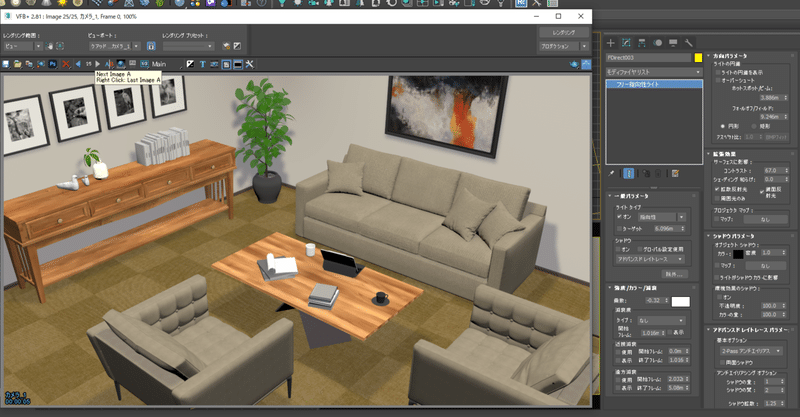The width and height of the screenshot is (800, 417).
Task: Switch to the Modify panel tab
Action: [x=627, y=43]
